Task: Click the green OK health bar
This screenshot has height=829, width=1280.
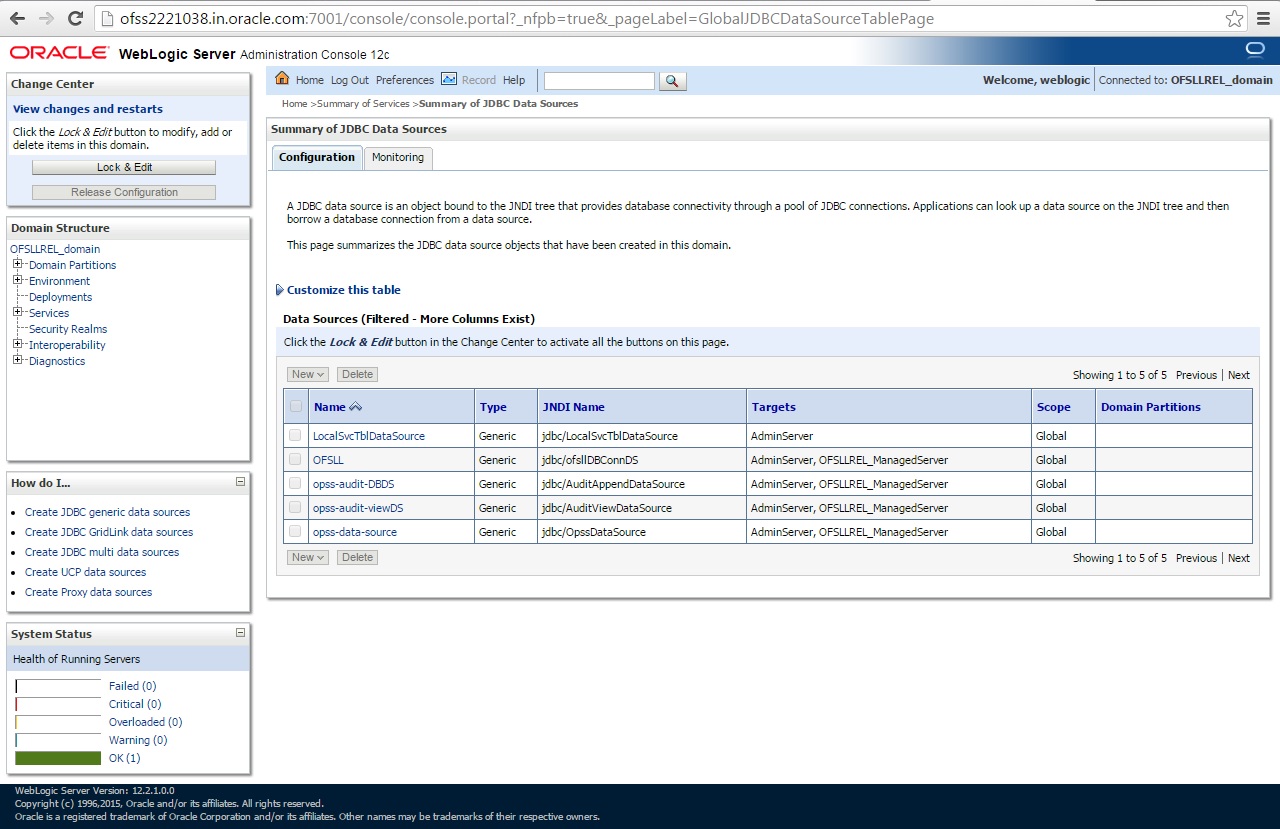Action: [58, 758]
